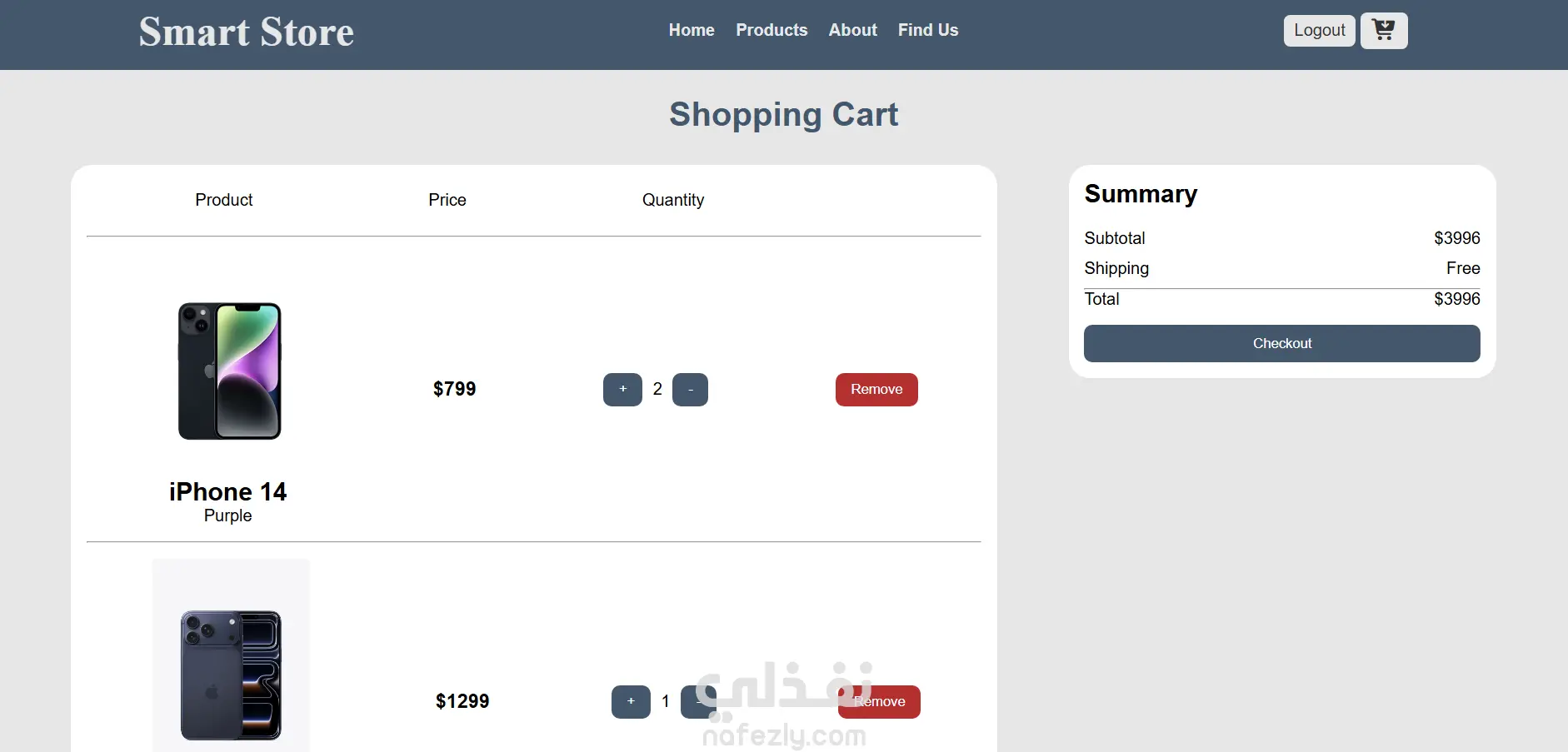The image size is (1568, 752).
Task: Click the Purple color label
Action: (227, 515)
